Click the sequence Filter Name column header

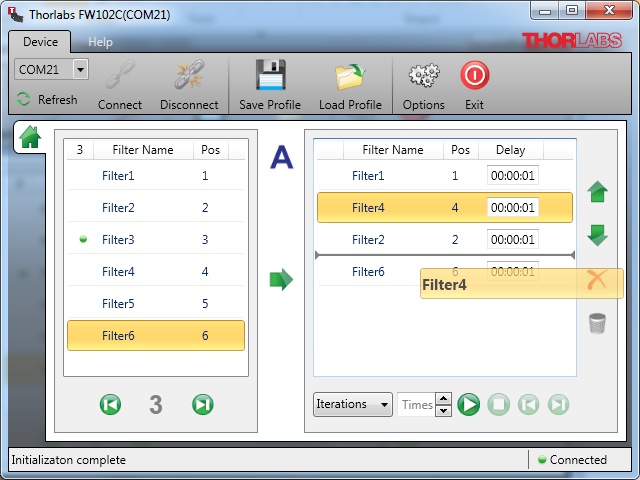[x=393, y=150]
